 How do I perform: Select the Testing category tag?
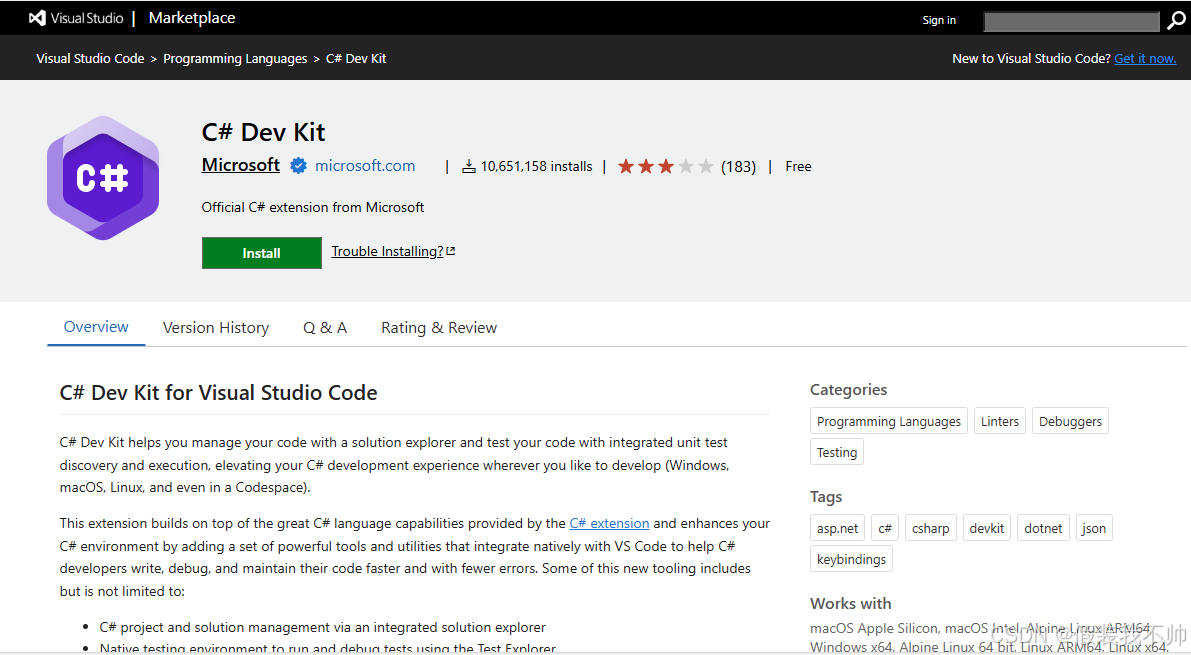(837, 452)
